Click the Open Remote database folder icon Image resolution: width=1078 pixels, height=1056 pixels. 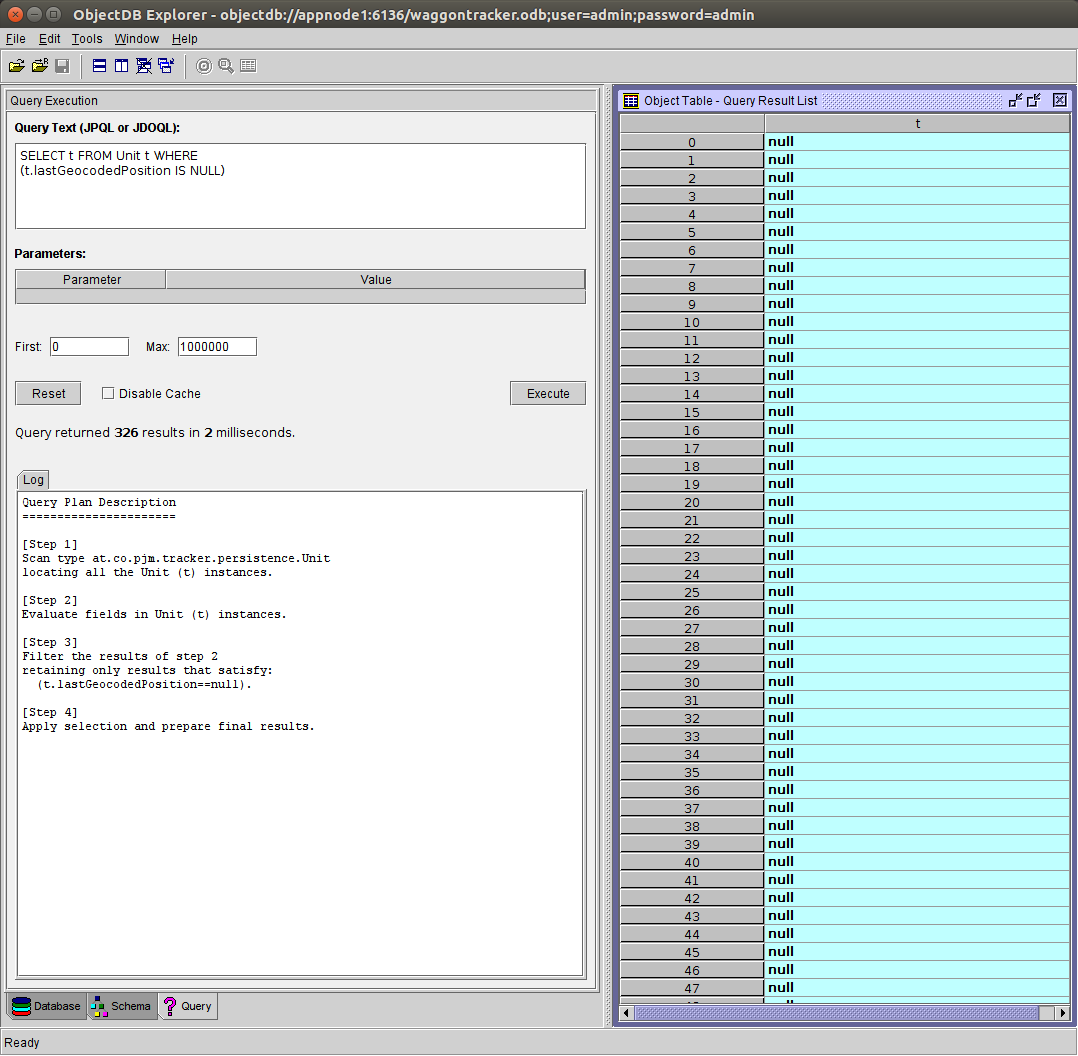click(40, 66)
